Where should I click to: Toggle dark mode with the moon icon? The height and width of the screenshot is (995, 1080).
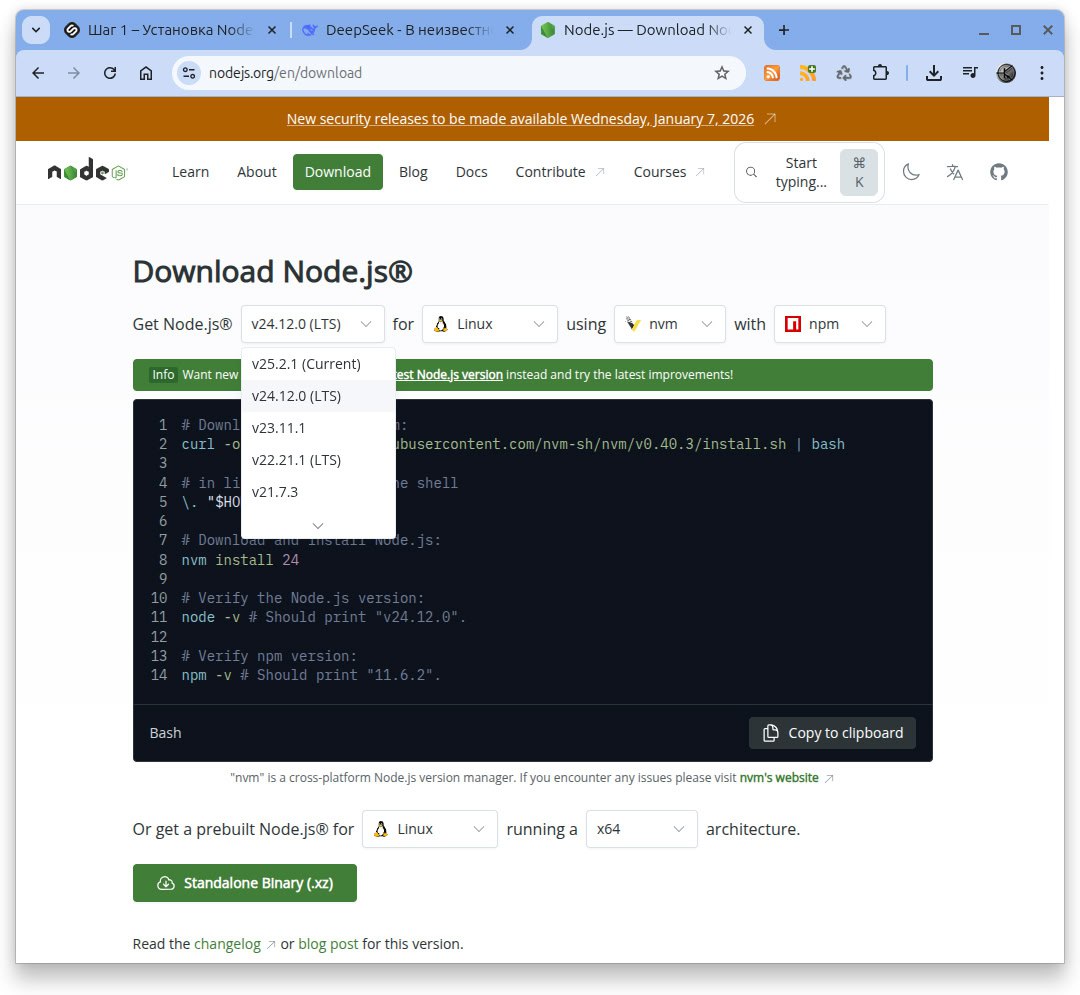click(911, 172)
